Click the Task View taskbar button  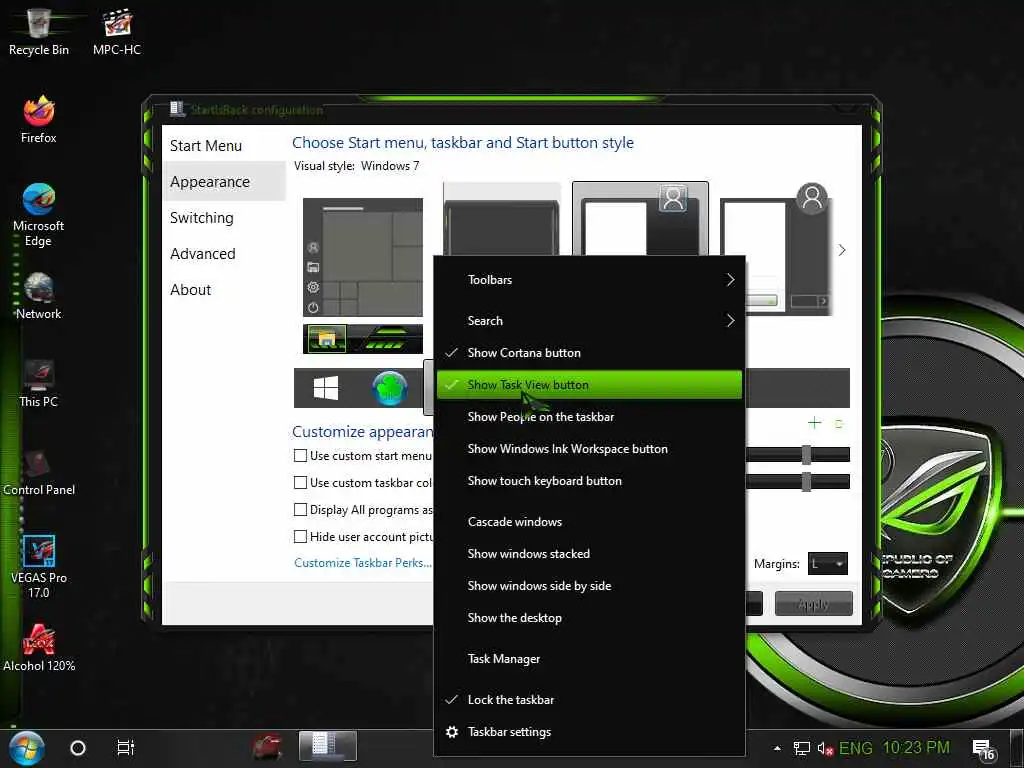[125, 748]
